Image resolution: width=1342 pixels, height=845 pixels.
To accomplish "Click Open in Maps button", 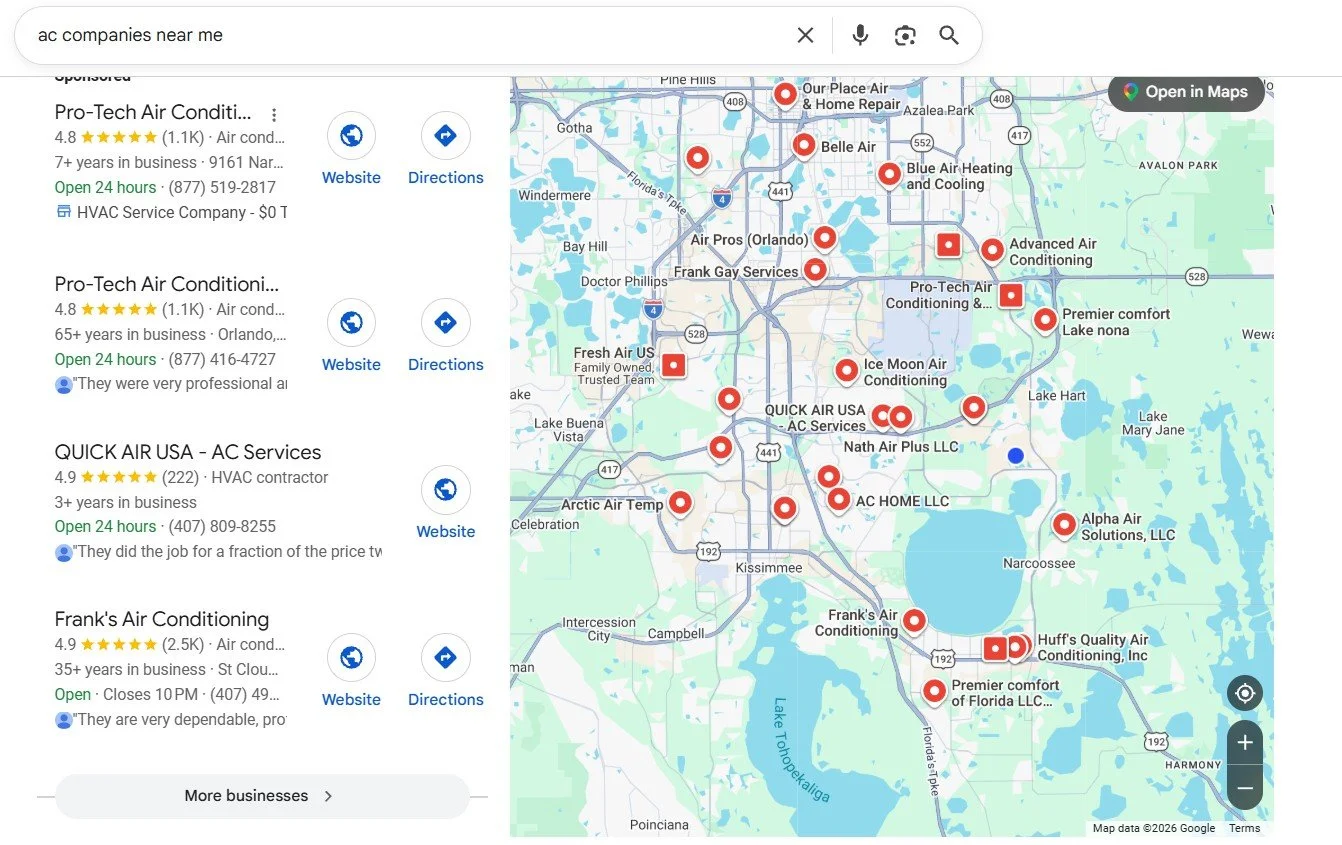I will [1186, 92].
